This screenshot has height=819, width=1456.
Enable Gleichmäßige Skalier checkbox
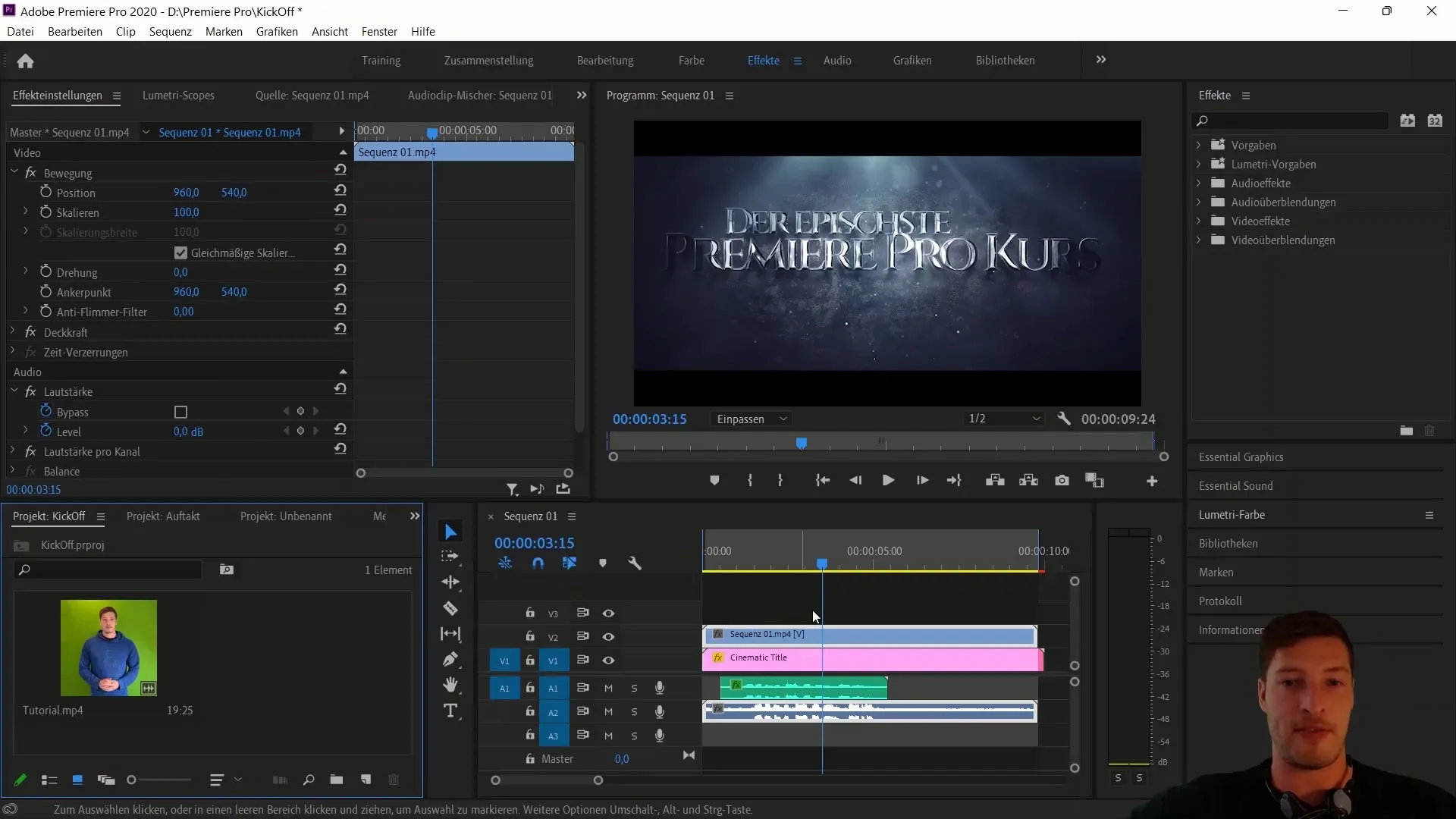[x=181, y=252]
